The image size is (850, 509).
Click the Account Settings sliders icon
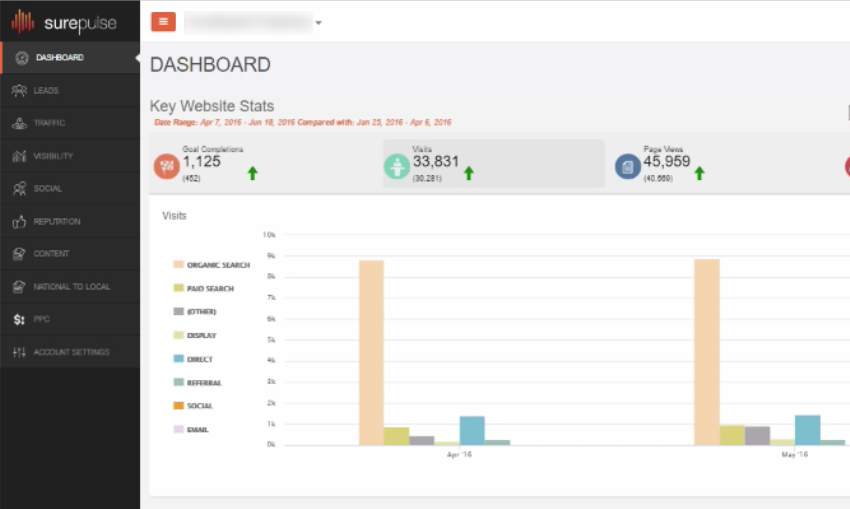19,353
